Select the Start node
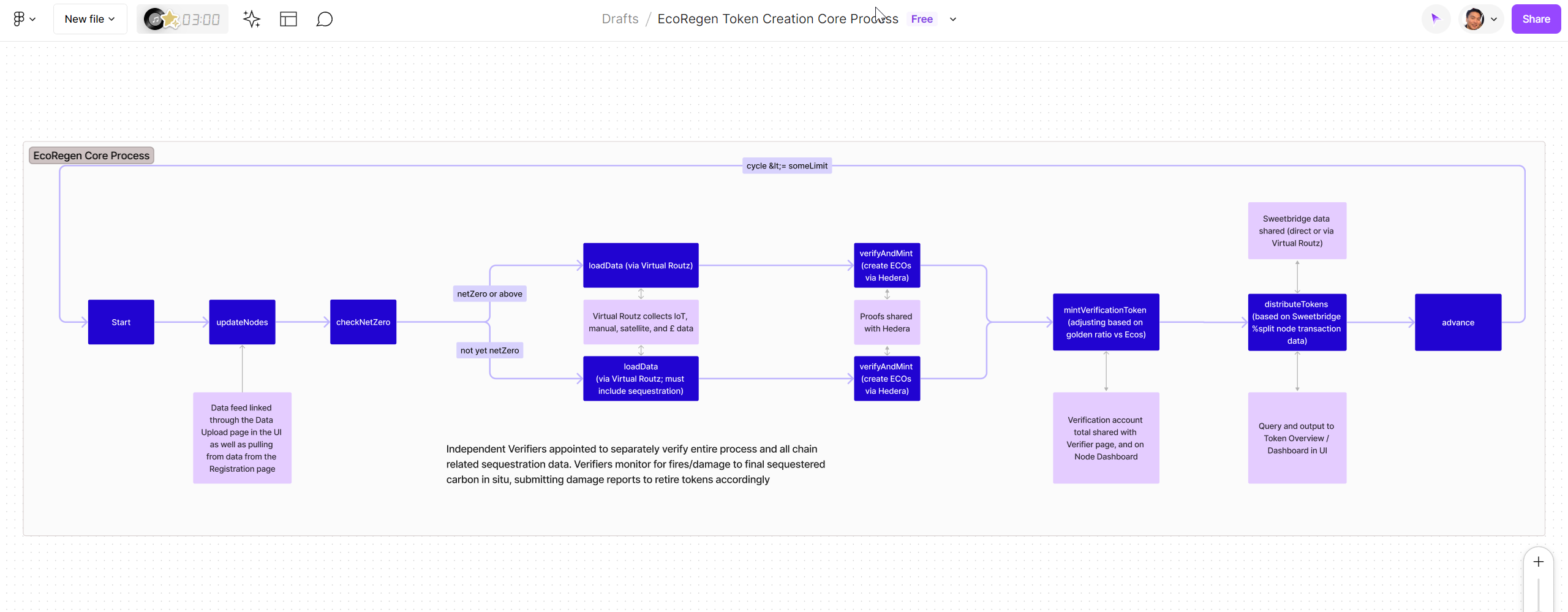 point(121,322)
